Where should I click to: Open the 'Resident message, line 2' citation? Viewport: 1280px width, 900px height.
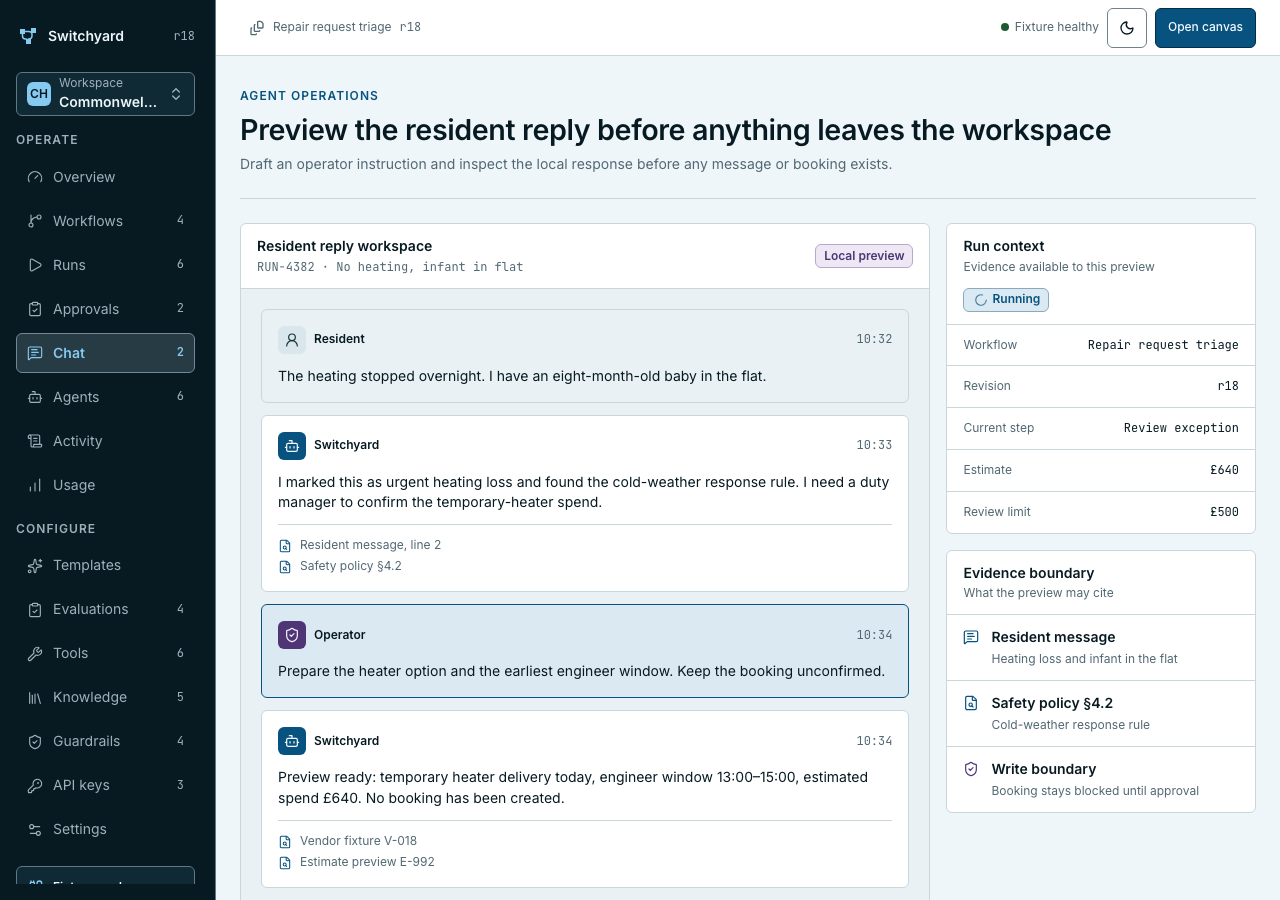360,545
